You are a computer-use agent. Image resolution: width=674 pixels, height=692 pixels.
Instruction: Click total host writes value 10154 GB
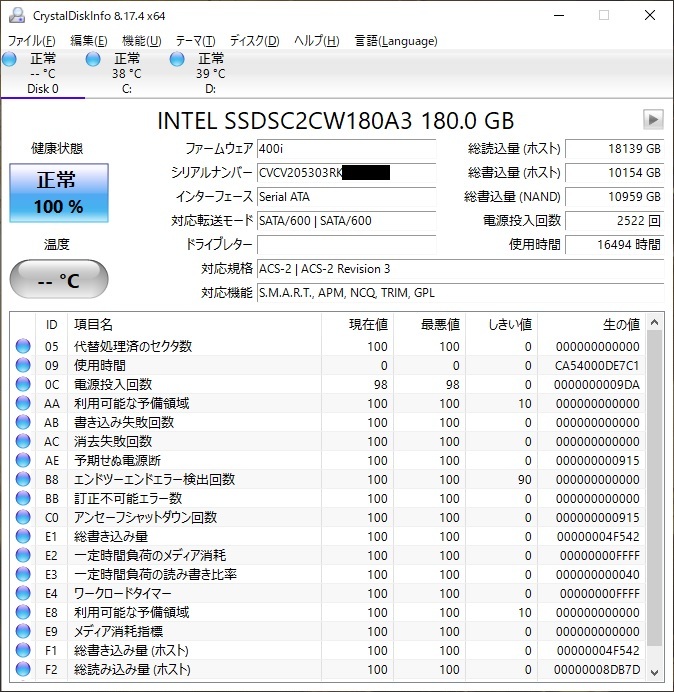point(614,173)
